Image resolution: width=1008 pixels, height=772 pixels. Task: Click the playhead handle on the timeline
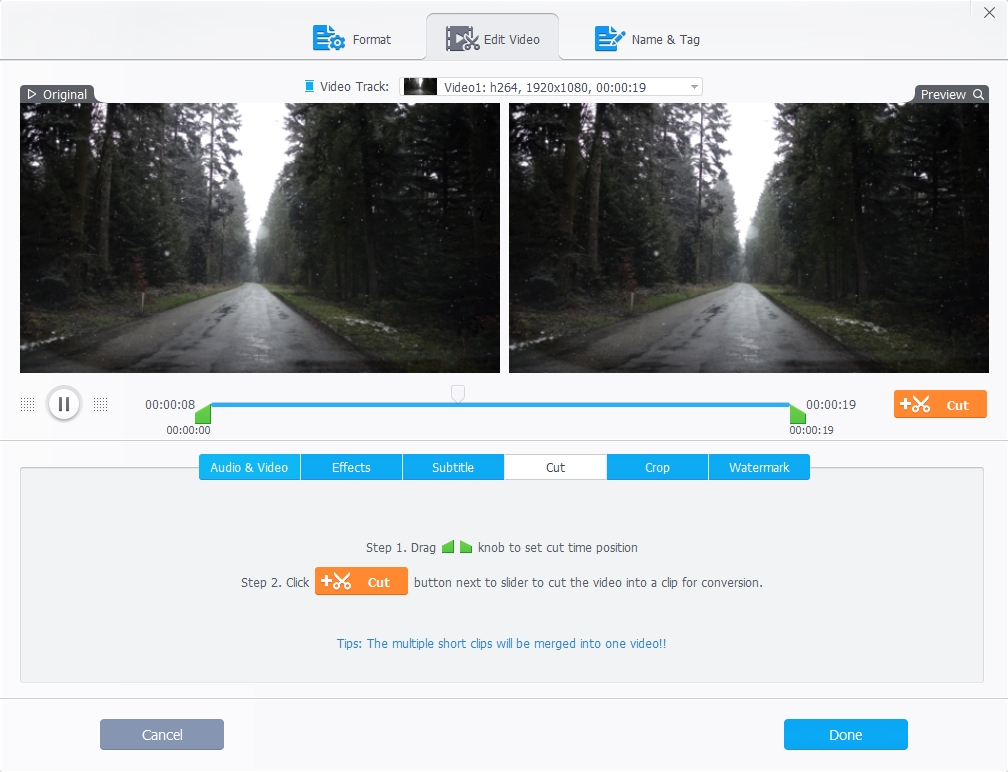pyautogui.click(x=457, y=393)
